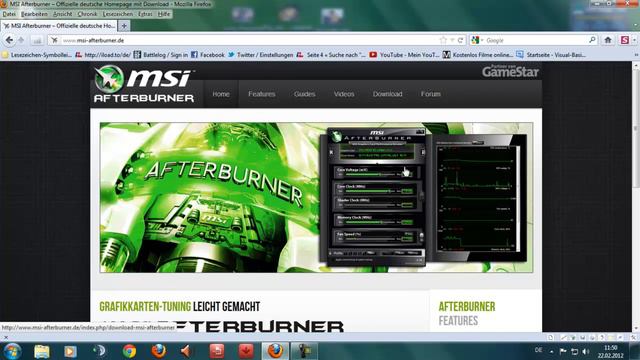Viewport: 640px width, 360px height.
Task: Open the red S toolbar add-on icon
Action: click(x=624, y=40)
